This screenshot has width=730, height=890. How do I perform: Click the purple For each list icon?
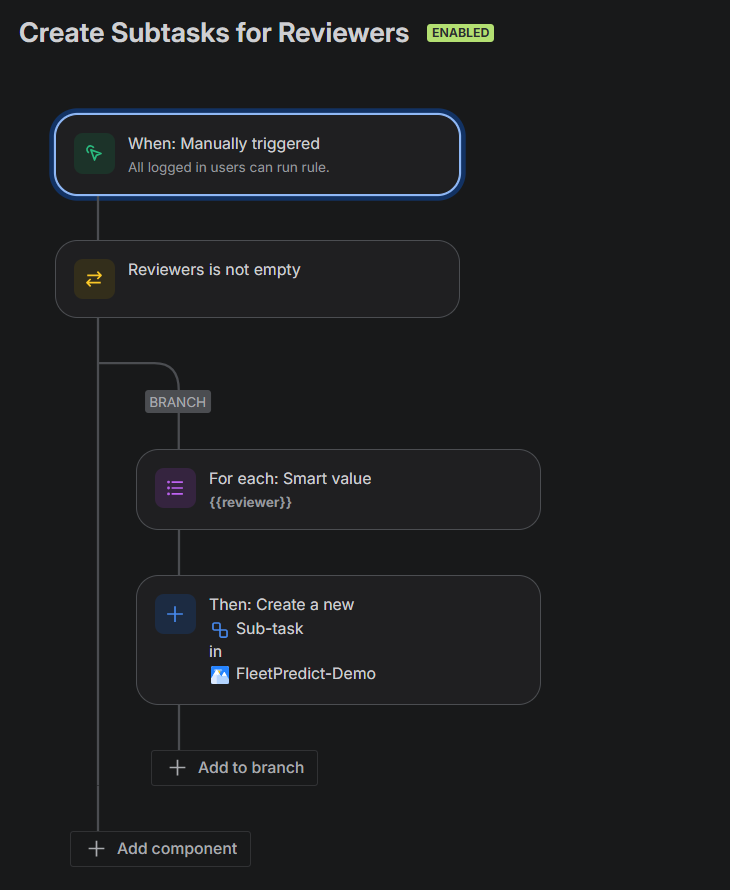(175, 489)
